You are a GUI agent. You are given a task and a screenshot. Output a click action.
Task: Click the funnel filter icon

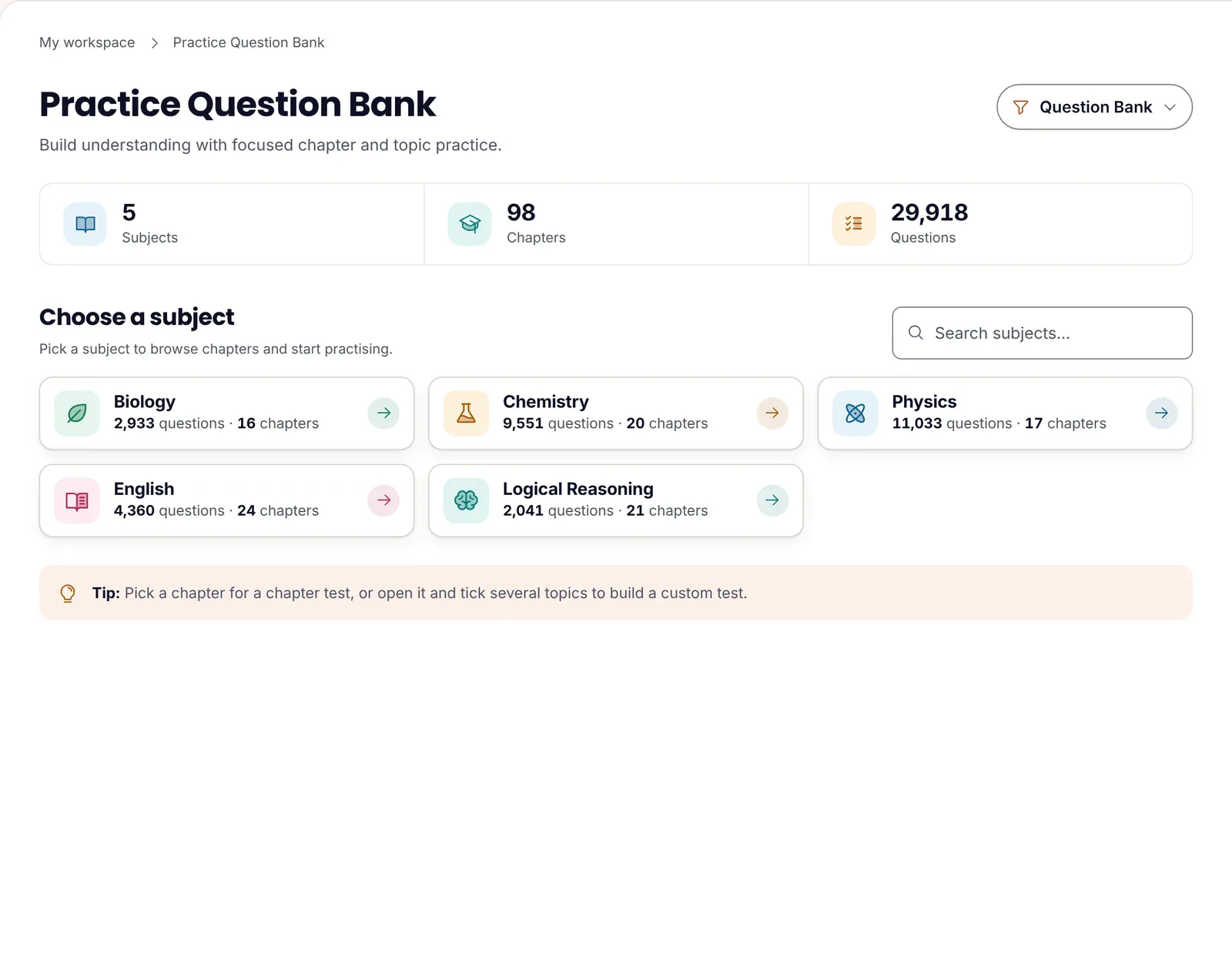coord(1020,107)
